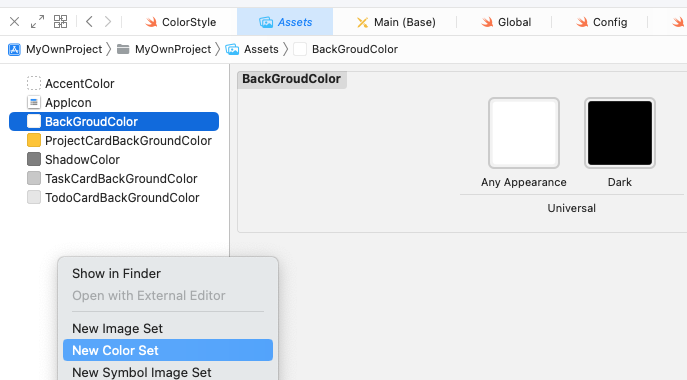Image resolution: width=687 pixels, height=380 pixels.
Task: Choose New Symbol Image Set from context menu
Action: (x=168, y=372)
